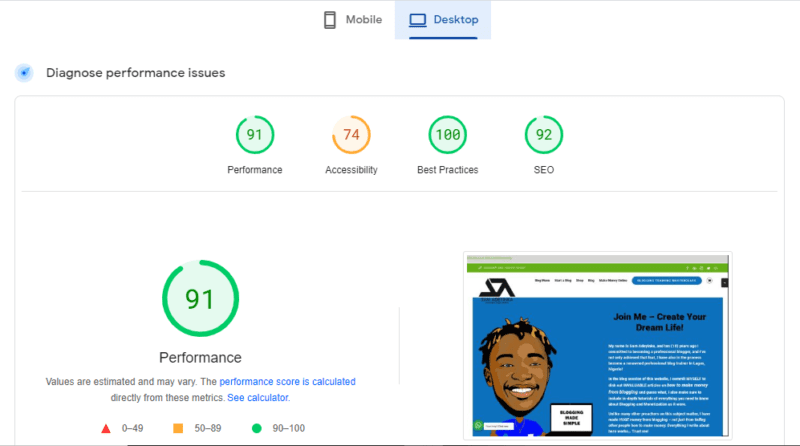Click the website screenshot thumbnail
The image size is (800, 446).
(597, 345)
